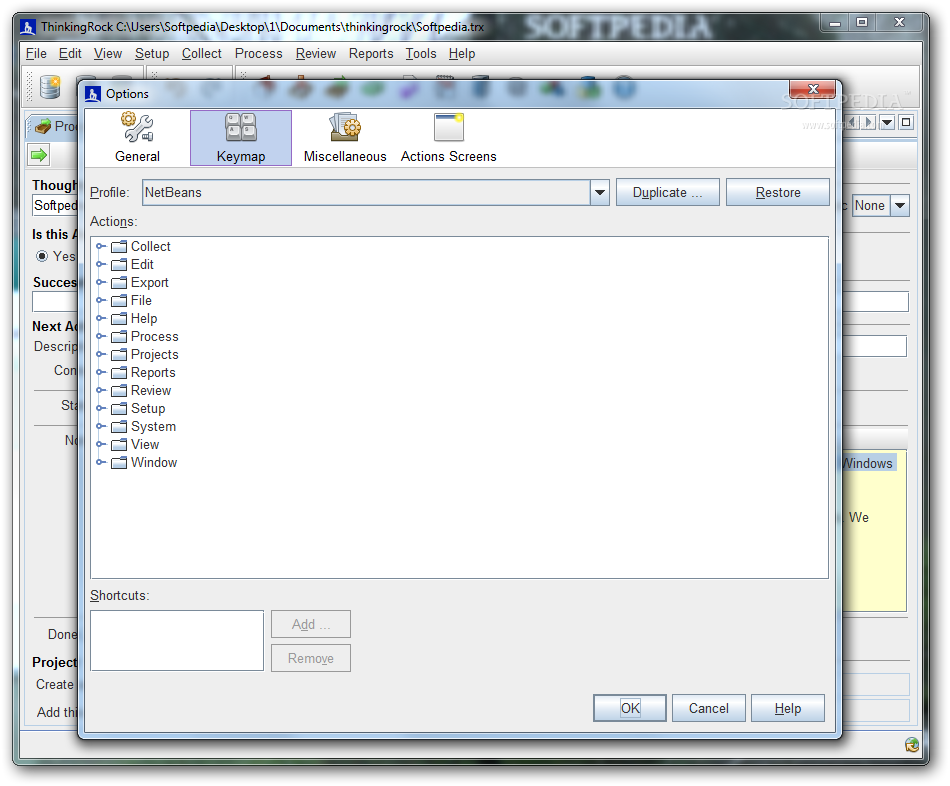This screenshot has height=786, width=950.
Task: Click the status bar icon at bottom right
Action: pyautogui.click(x=912, y=745)
